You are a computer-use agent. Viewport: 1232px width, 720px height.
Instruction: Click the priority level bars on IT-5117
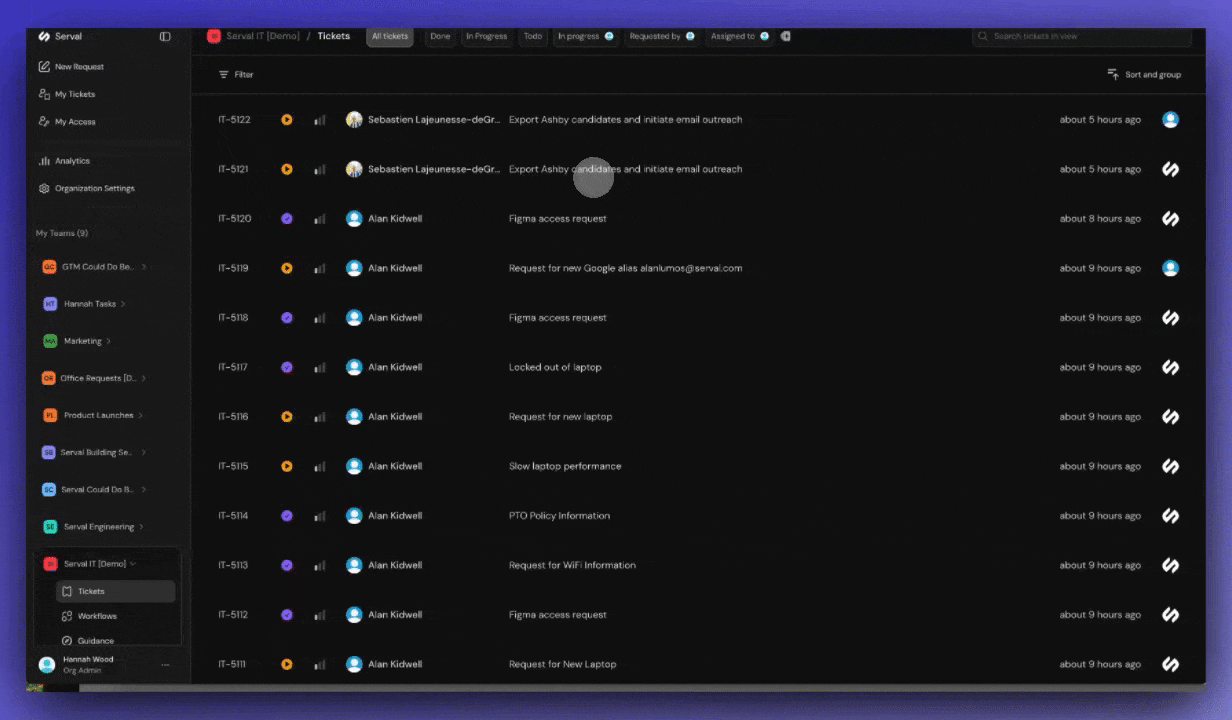(319, 367)
